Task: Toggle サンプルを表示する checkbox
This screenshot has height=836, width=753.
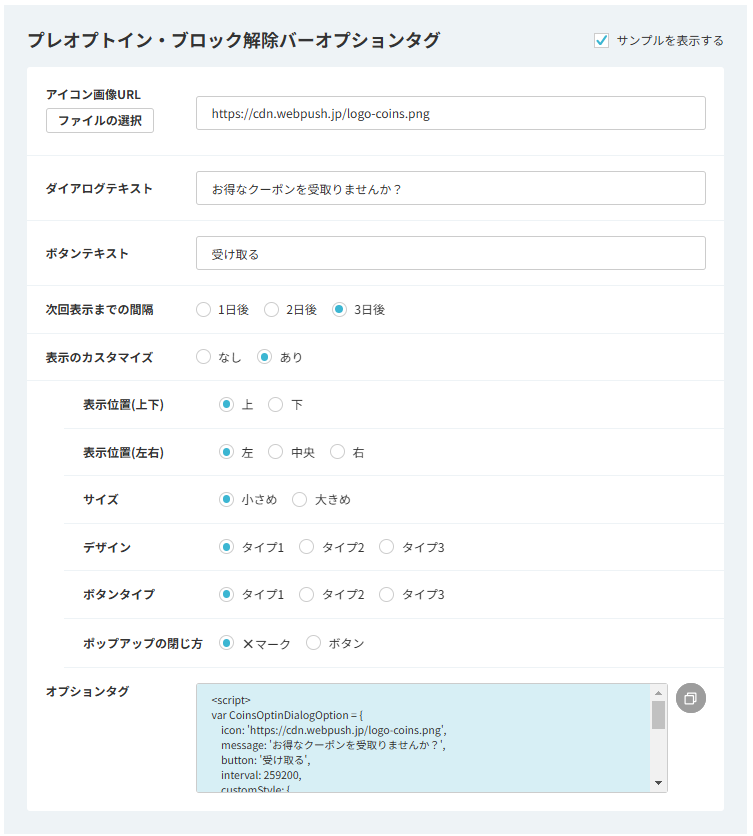Action: [x=601, y=41]
